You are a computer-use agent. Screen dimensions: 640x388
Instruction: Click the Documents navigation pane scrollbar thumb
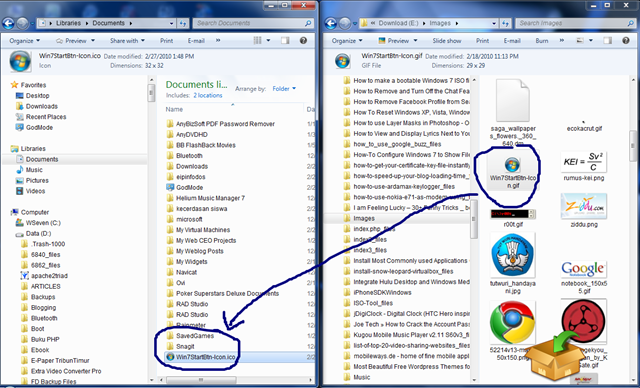click(151, 93)
